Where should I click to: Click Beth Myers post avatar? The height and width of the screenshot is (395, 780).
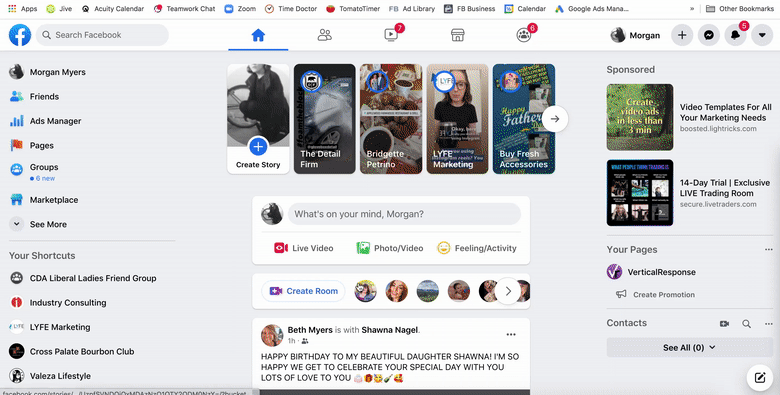point(272,335)
